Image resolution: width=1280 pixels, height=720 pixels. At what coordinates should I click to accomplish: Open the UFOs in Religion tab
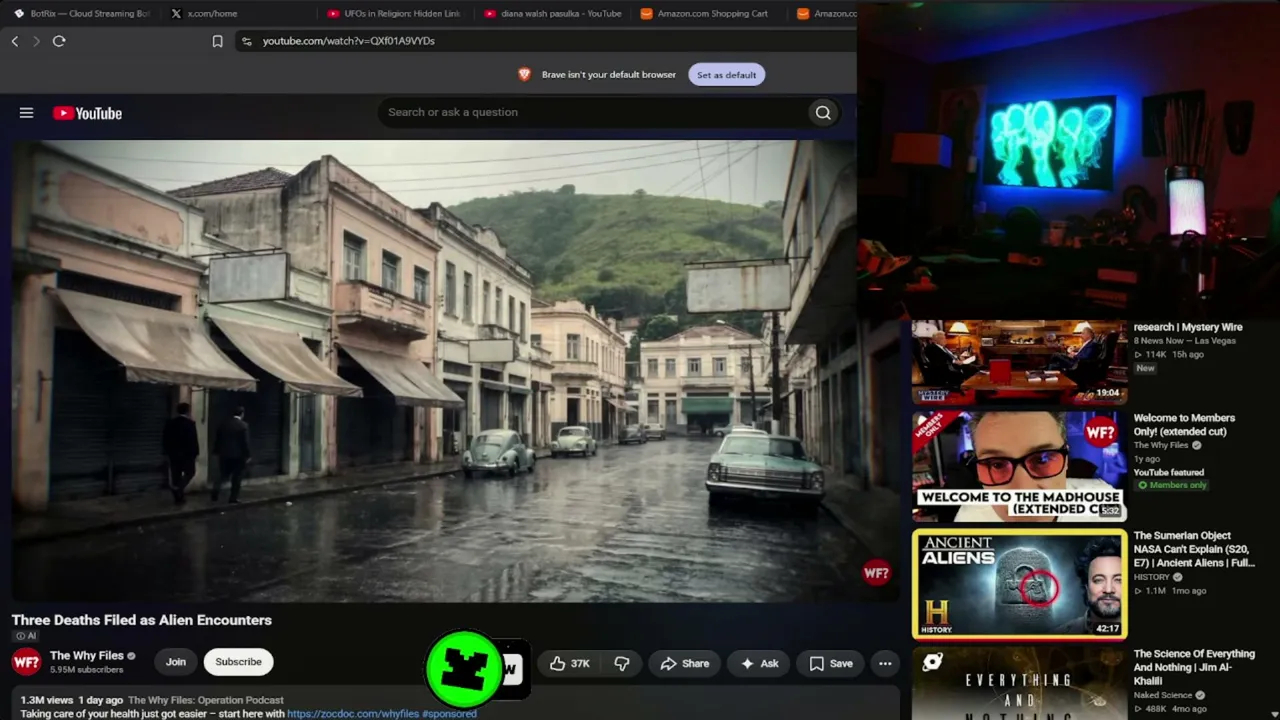click(x=394, y=14)
